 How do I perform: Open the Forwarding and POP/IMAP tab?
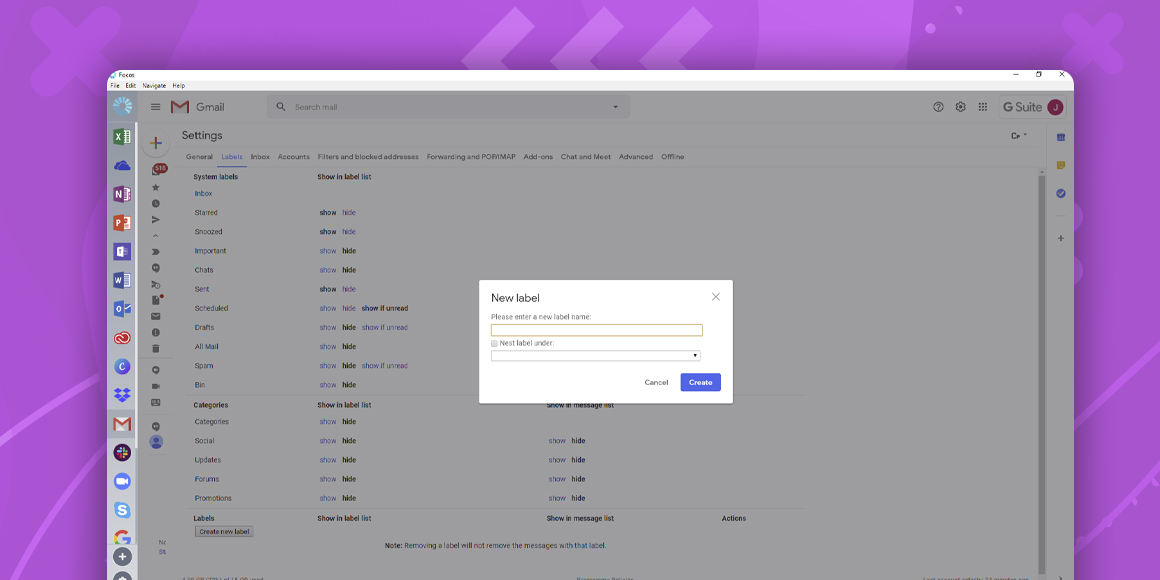pos(471,157)
